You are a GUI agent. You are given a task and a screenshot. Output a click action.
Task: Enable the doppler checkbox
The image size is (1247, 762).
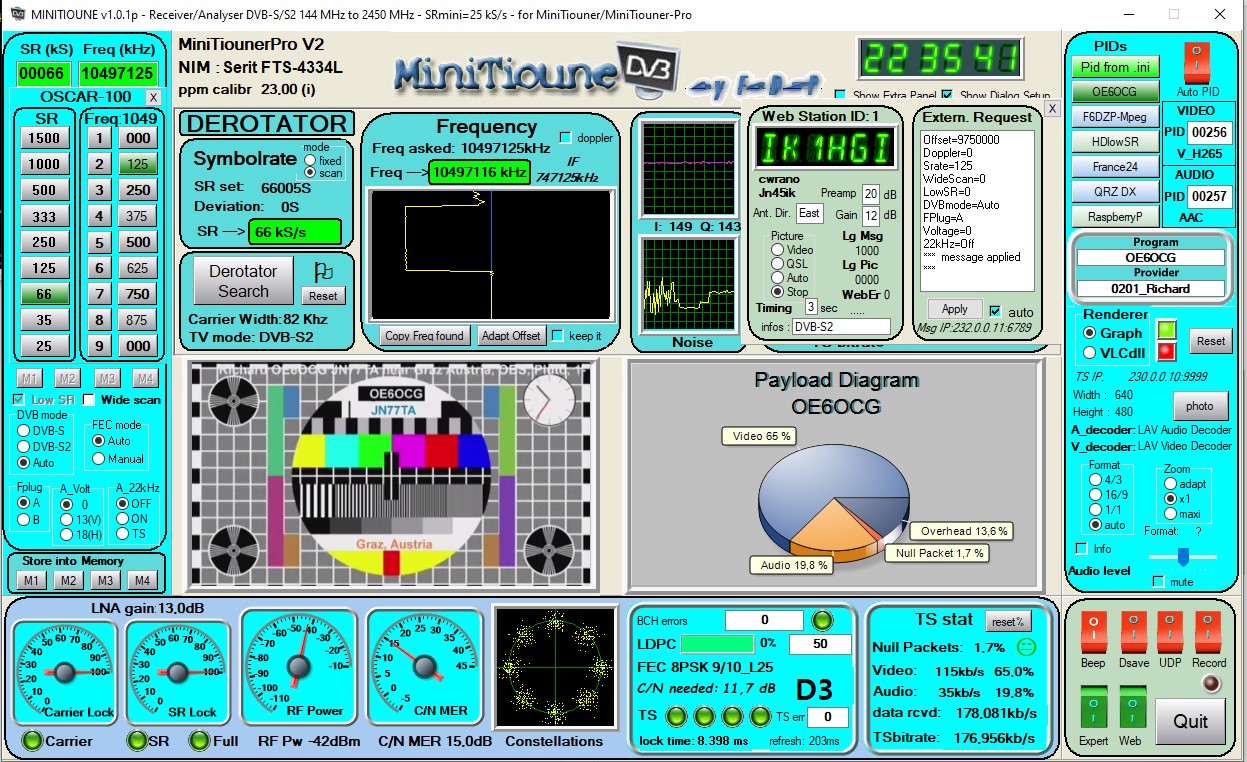pyautogui.click(x=566, y=137)
